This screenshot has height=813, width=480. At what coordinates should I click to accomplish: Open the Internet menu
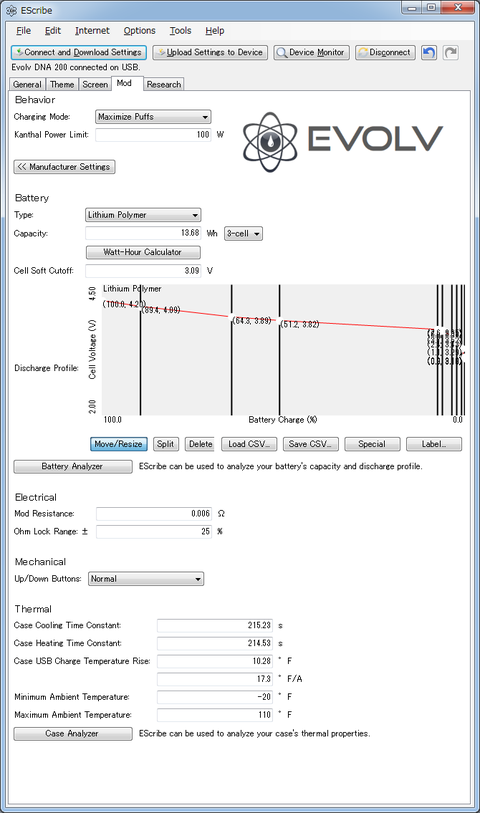(92, 31)
